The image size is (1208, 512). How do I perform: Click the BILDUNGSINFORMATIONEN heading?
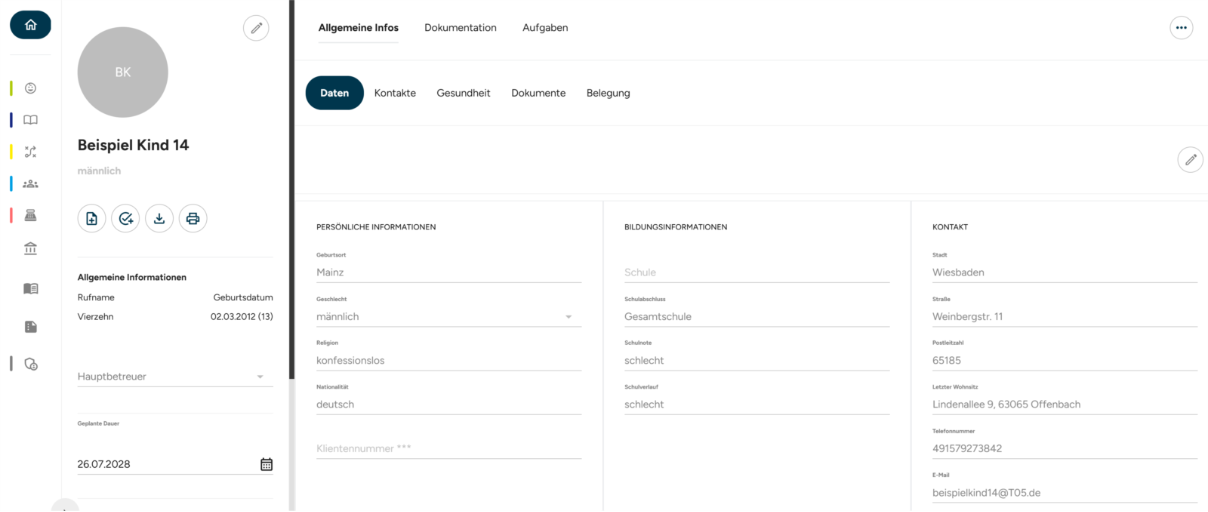[676, 227]
